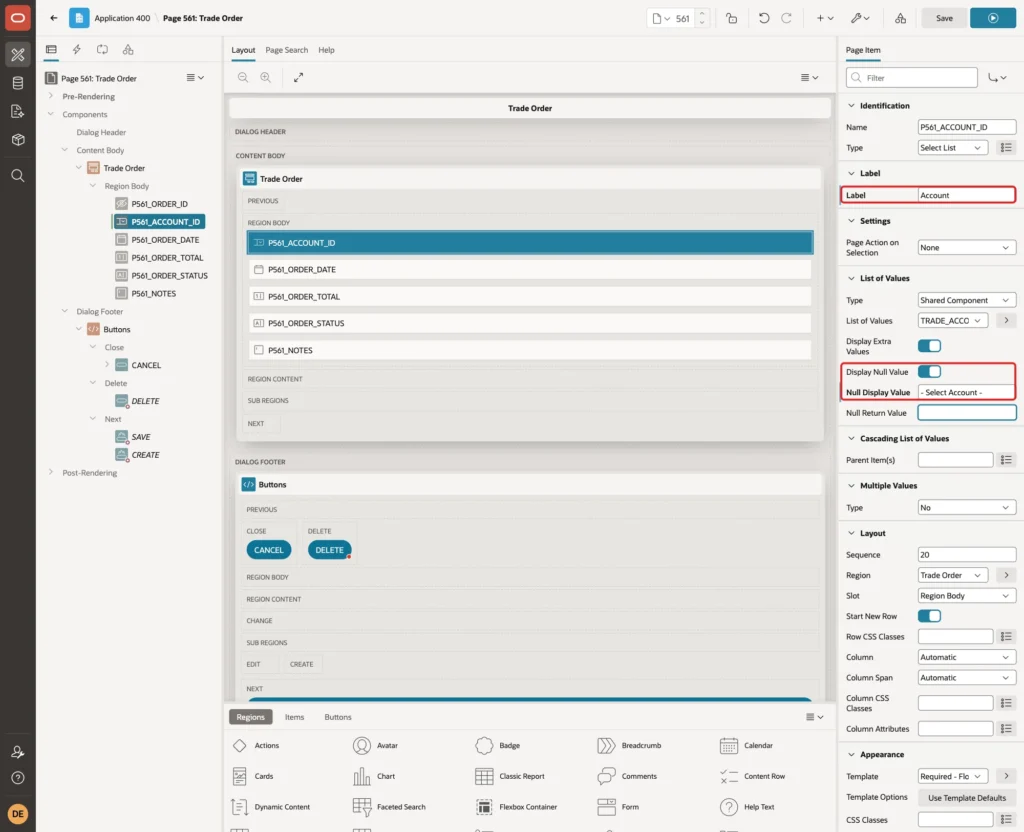The image size is (1024, 832).
Task: Collapse the Identification section
Action: (x=851, y=105)
